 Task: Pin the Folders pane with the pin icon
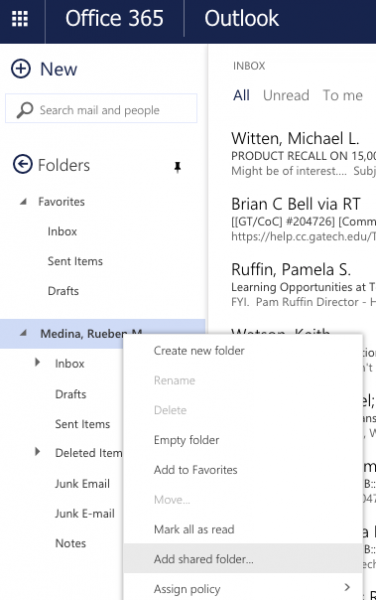[x=177, y=167]
